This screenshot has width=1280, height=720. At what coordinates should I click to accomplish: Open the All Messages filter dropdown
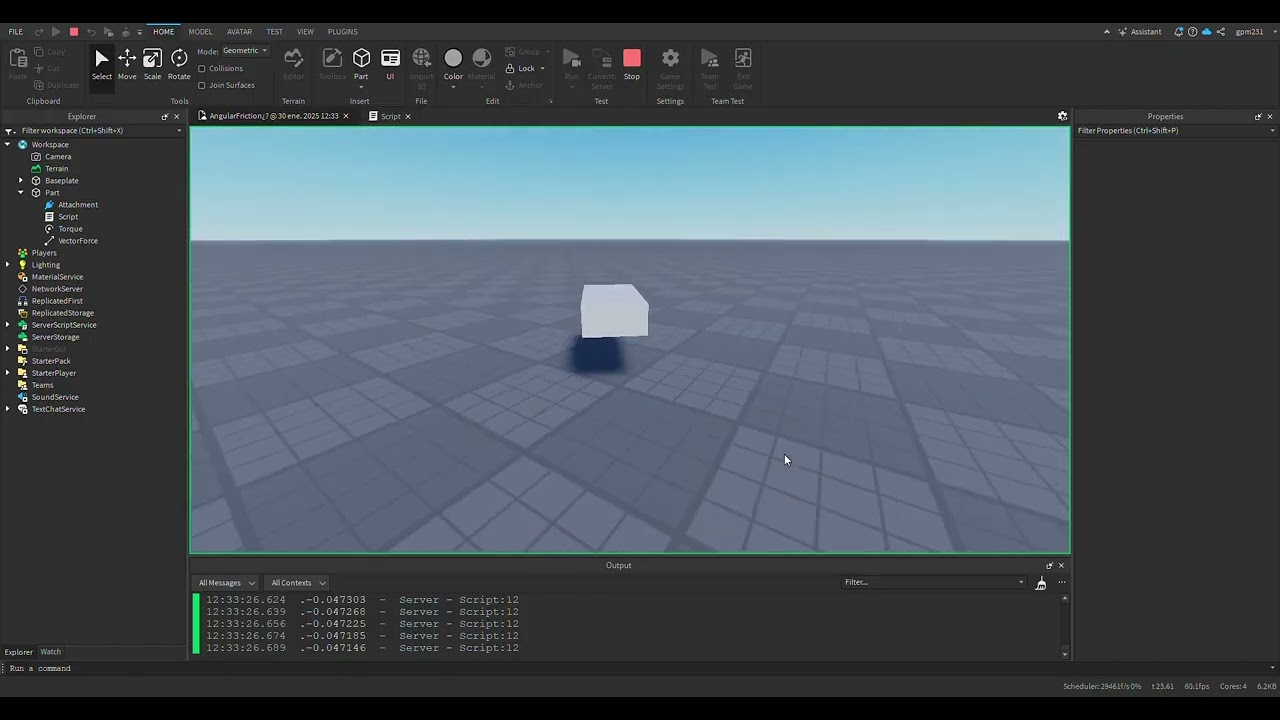click(x=226, y=583)
